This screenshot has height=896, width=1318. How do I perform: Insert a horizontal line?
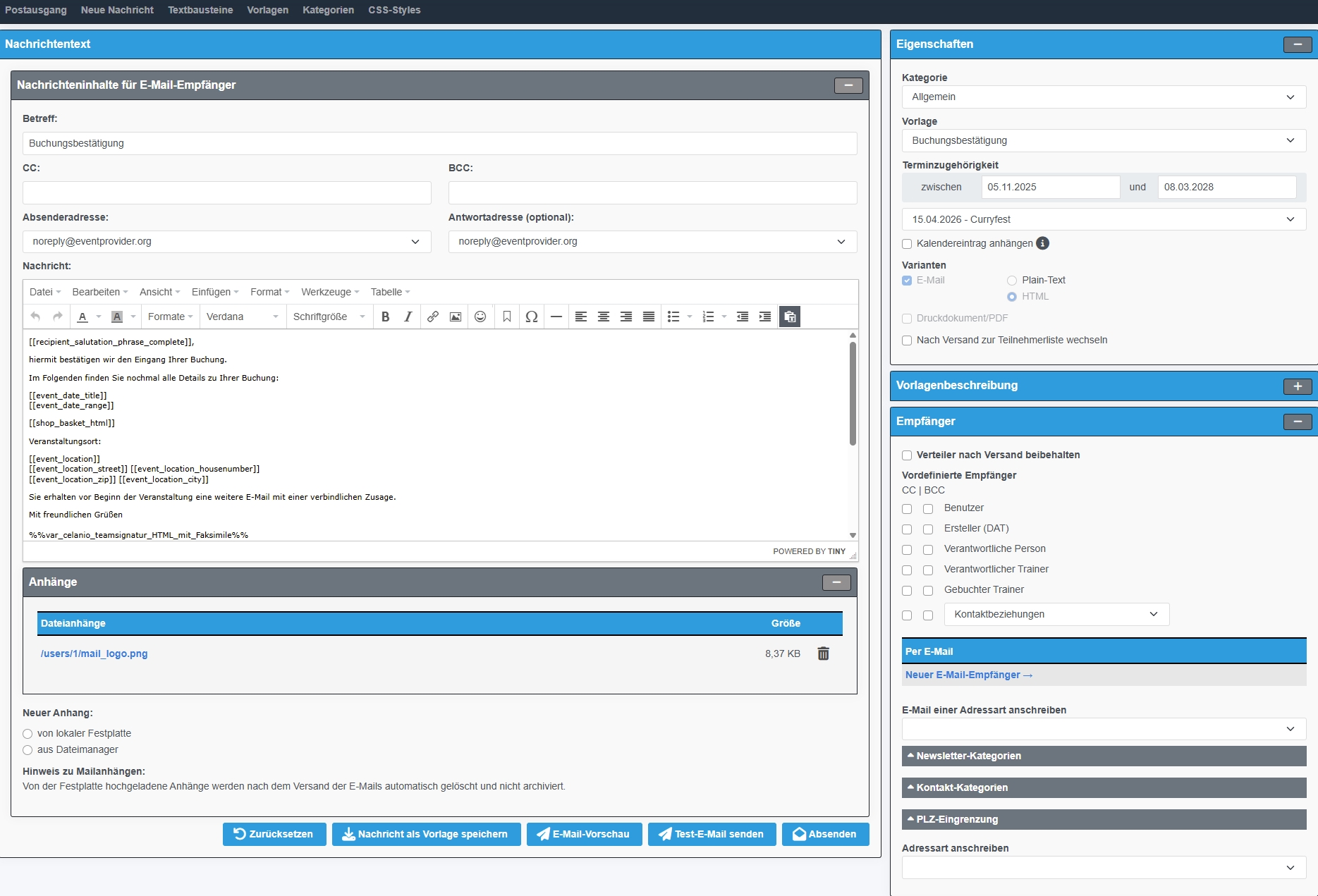[556, 317]
